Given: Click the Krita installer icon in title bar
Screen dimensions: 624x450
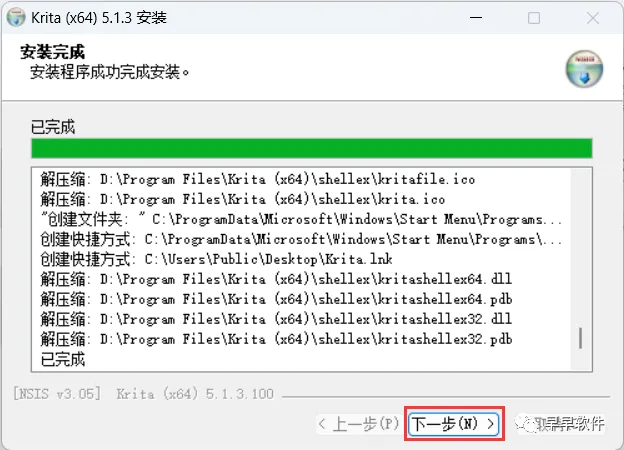Looking at the screenshot, I should click(x=16, y=18).
